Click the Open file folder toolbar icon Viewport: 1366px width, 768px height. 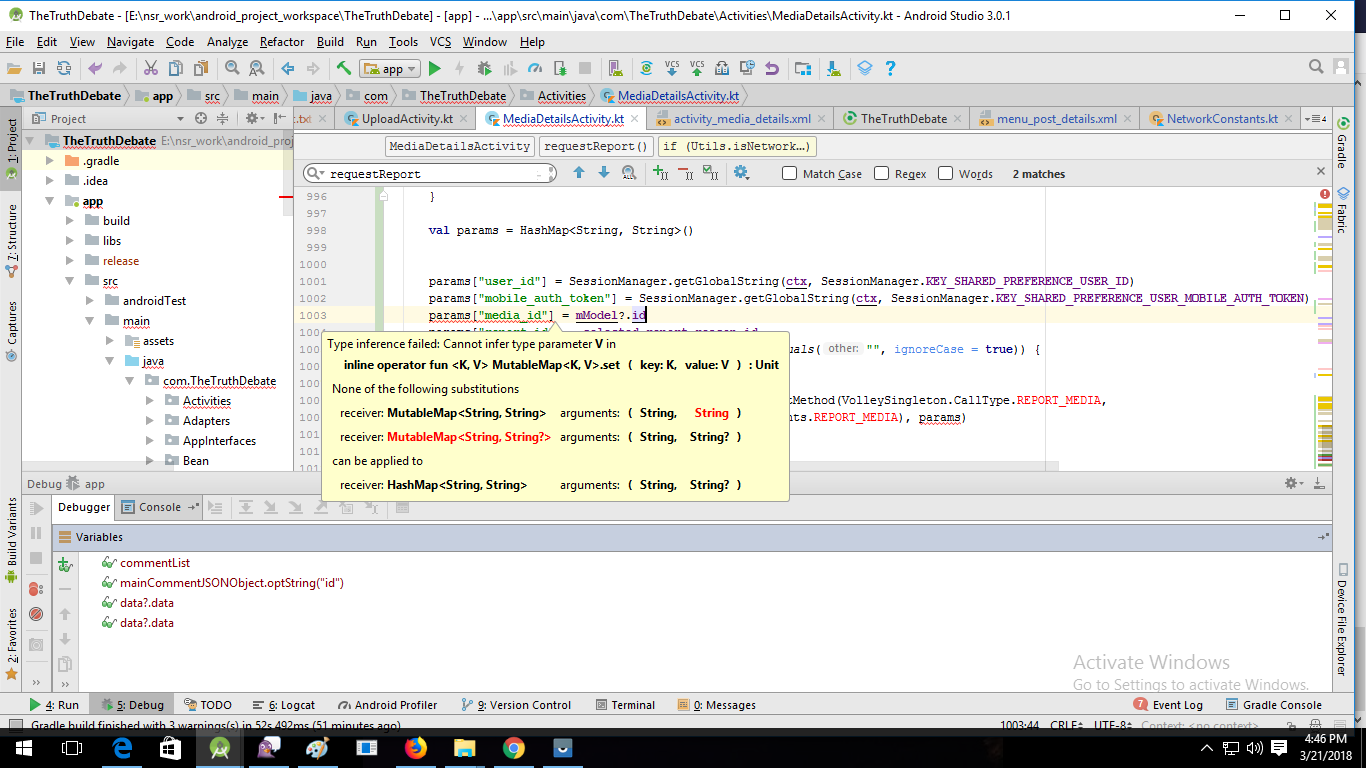tap(14, 68)
